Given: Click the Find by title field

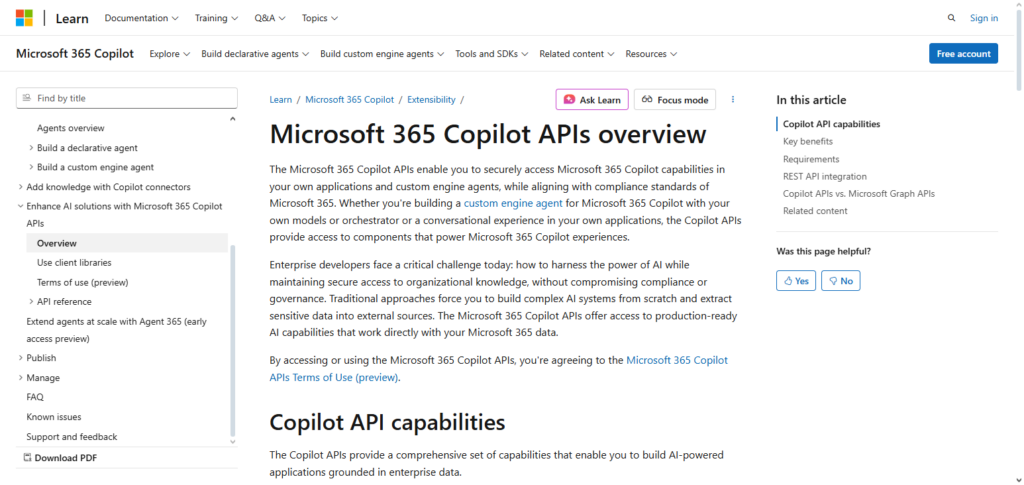Looking at the screenshot, I should click(x=127, y=98).
